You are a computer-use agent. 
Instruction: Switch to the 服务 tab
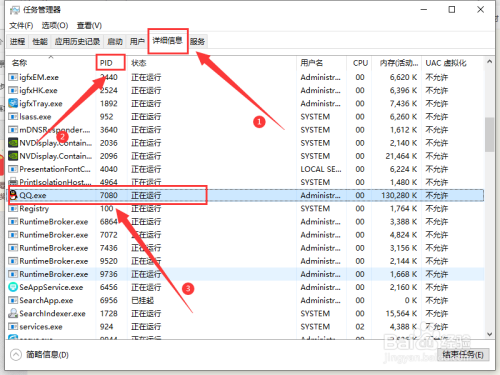(x=197, y=41)
